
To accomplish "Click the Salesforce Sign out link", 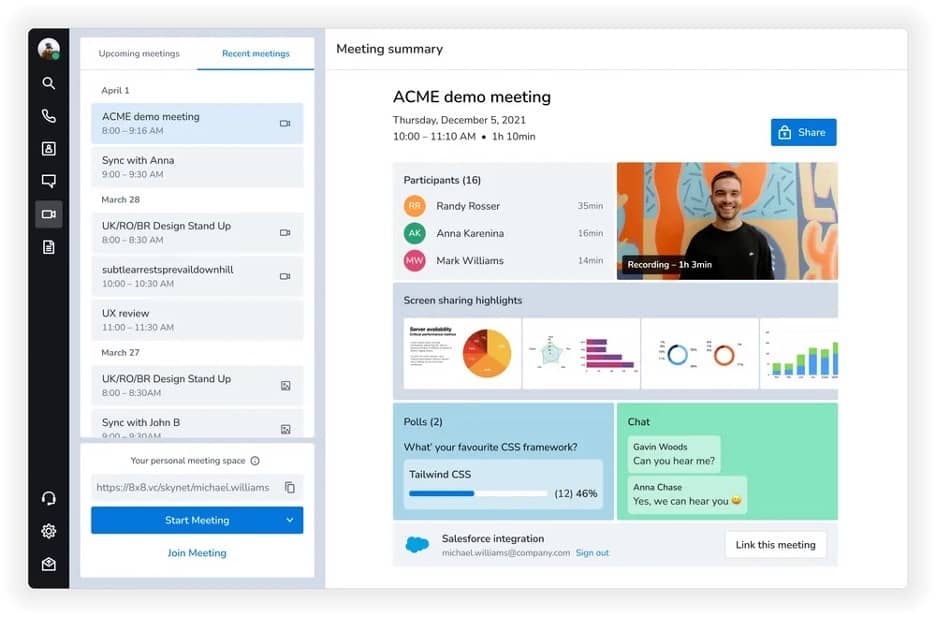I will coord(592,553).
